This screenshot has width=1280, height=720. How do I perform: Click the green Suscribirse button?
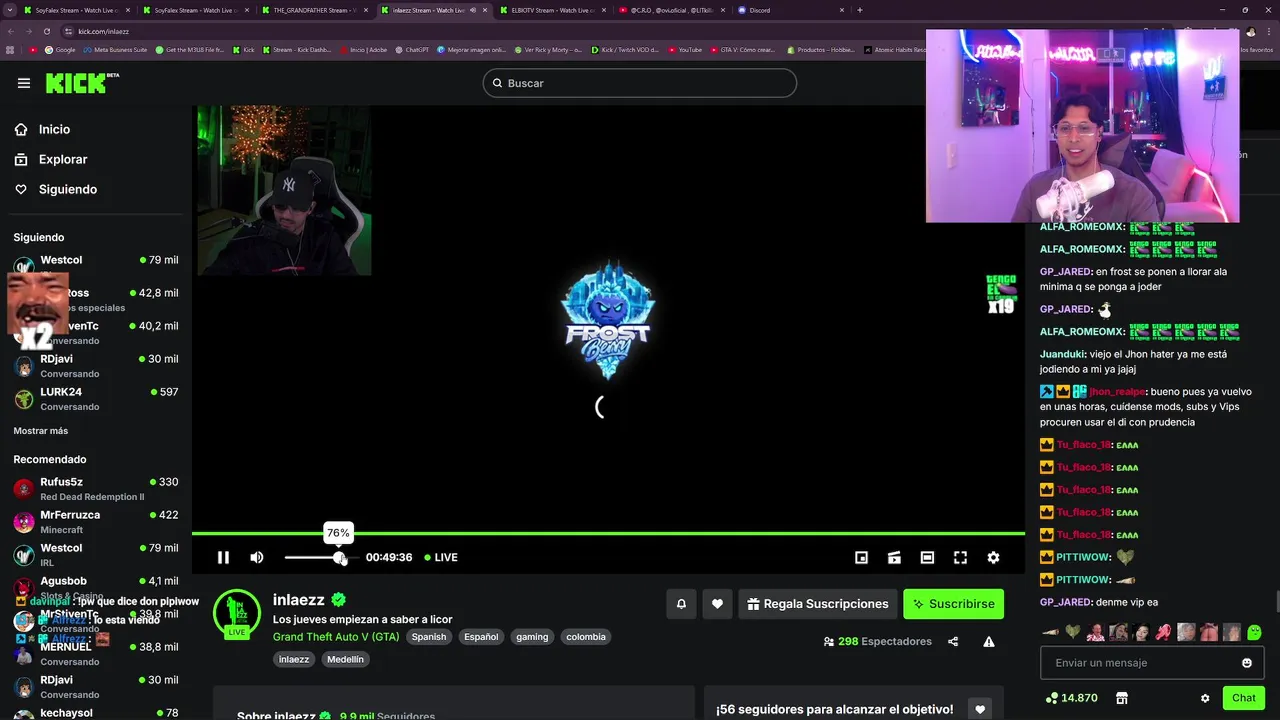coord(953,604)
